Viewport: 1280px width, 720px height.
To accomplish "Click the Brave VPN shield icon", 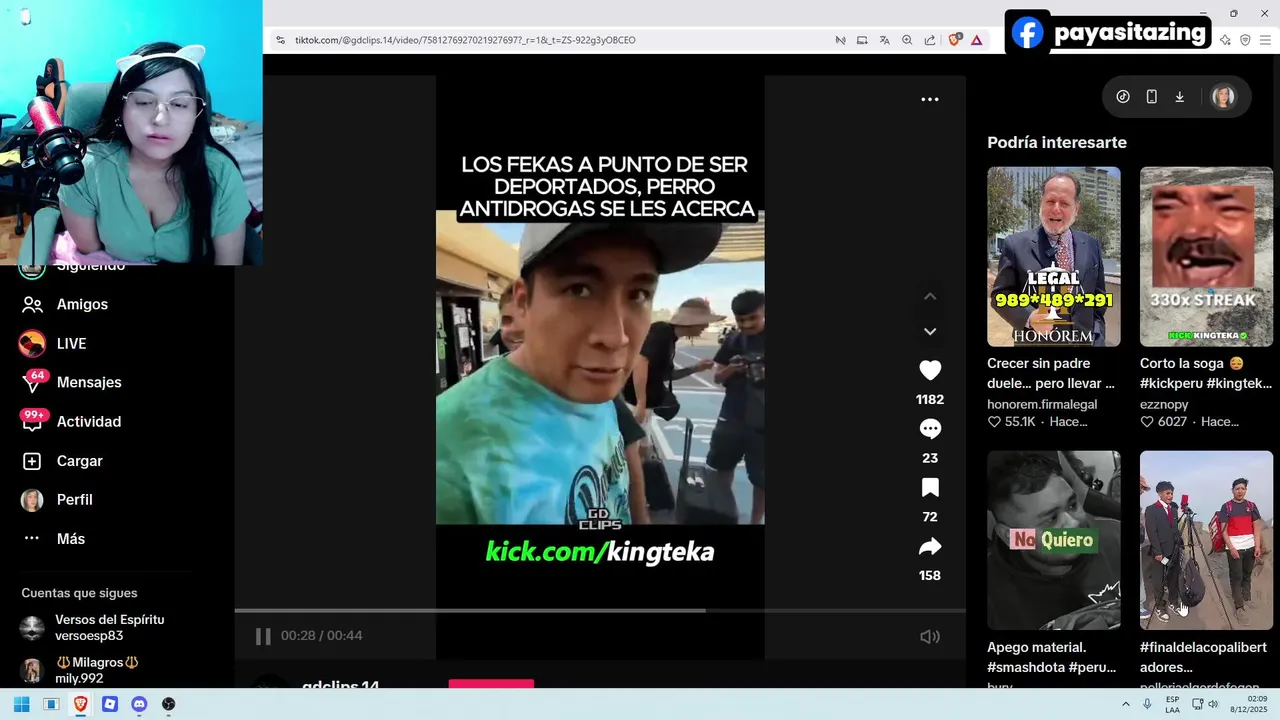I will tap(1245, 40).
